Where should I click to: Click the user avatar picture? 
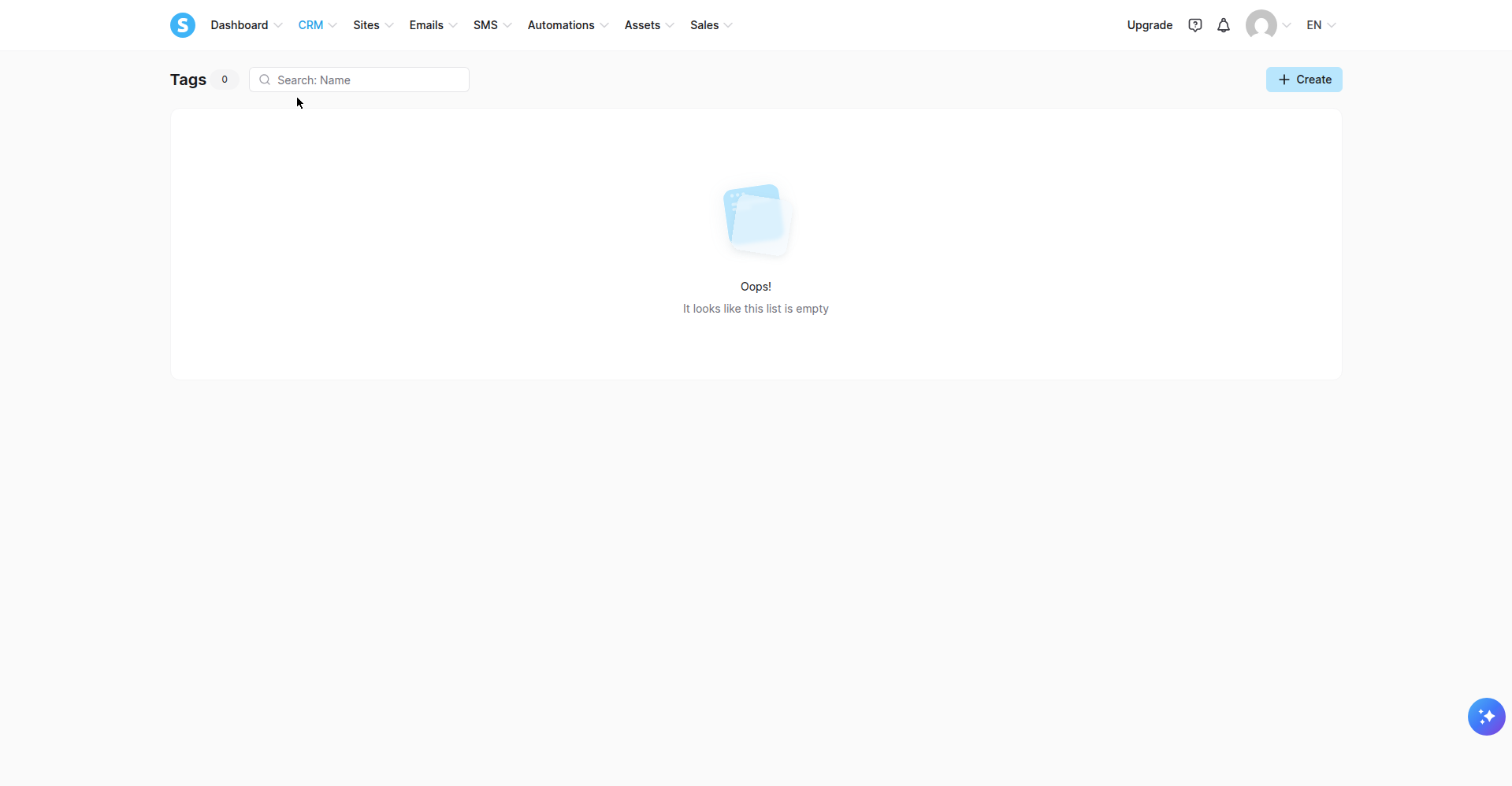[x=1261, y=25]
